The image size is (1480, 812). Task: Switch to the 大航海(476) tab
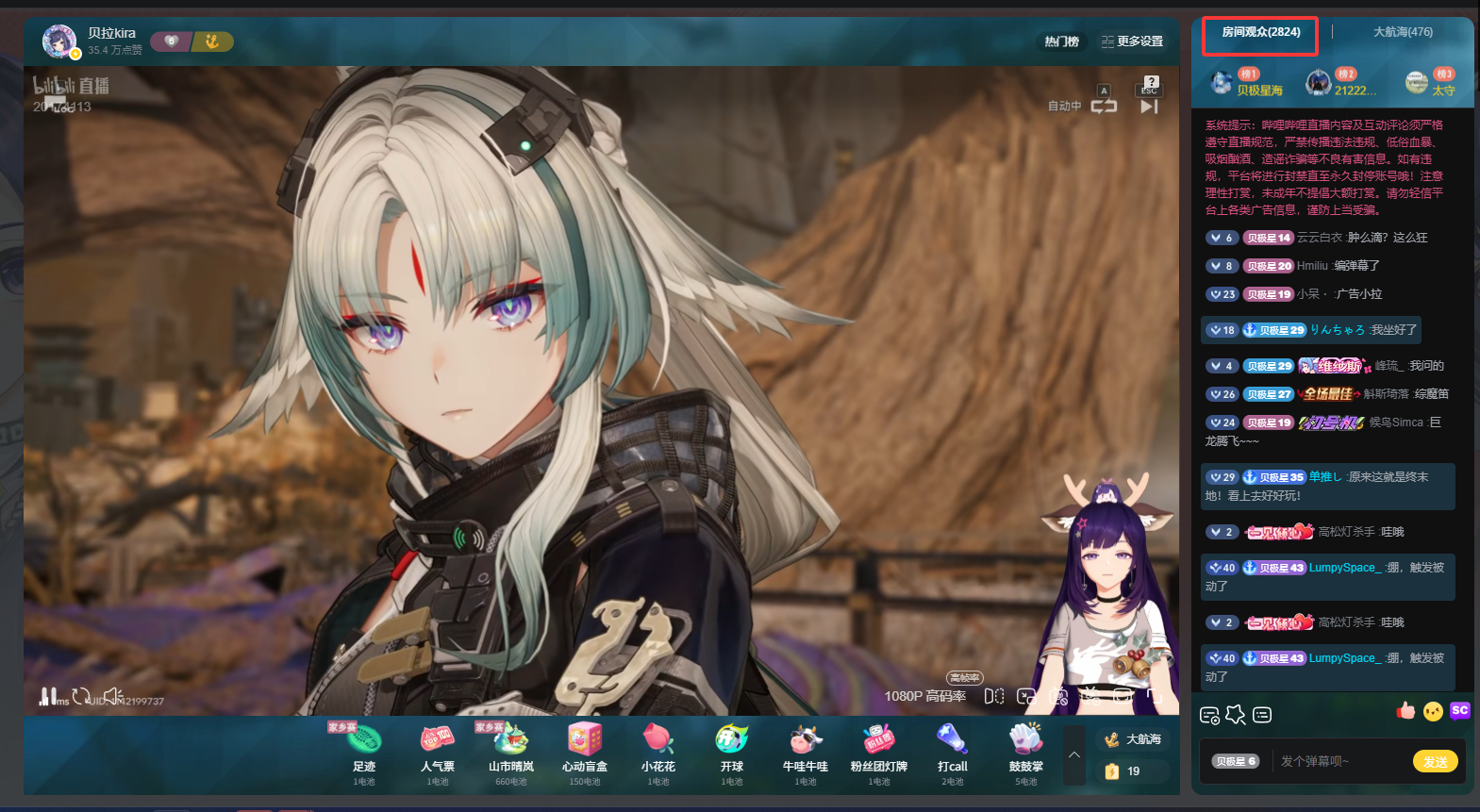[1403, 32]
